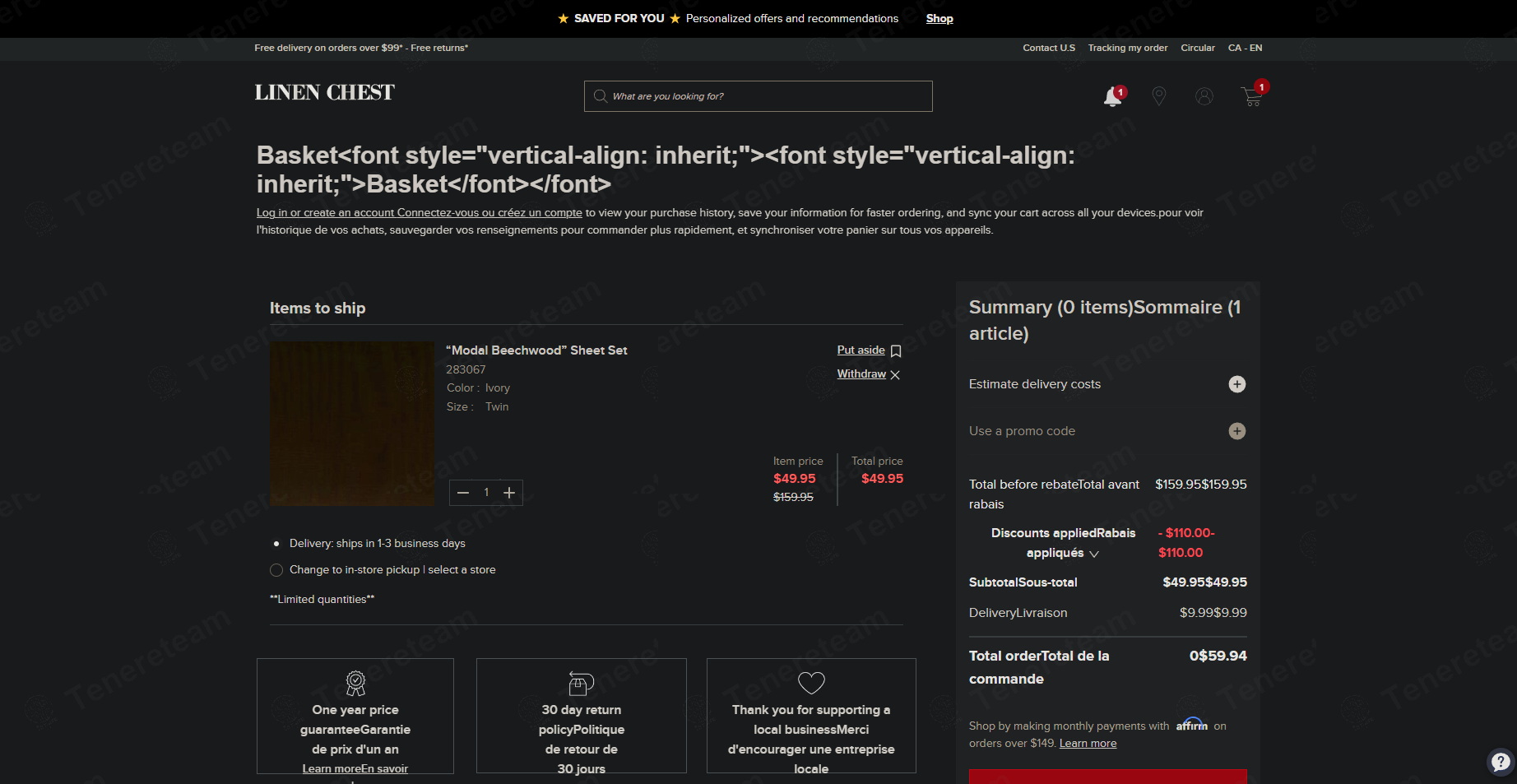Select Change to in-store pickup radio button
1517x784 pixels.
coord(276,570)
